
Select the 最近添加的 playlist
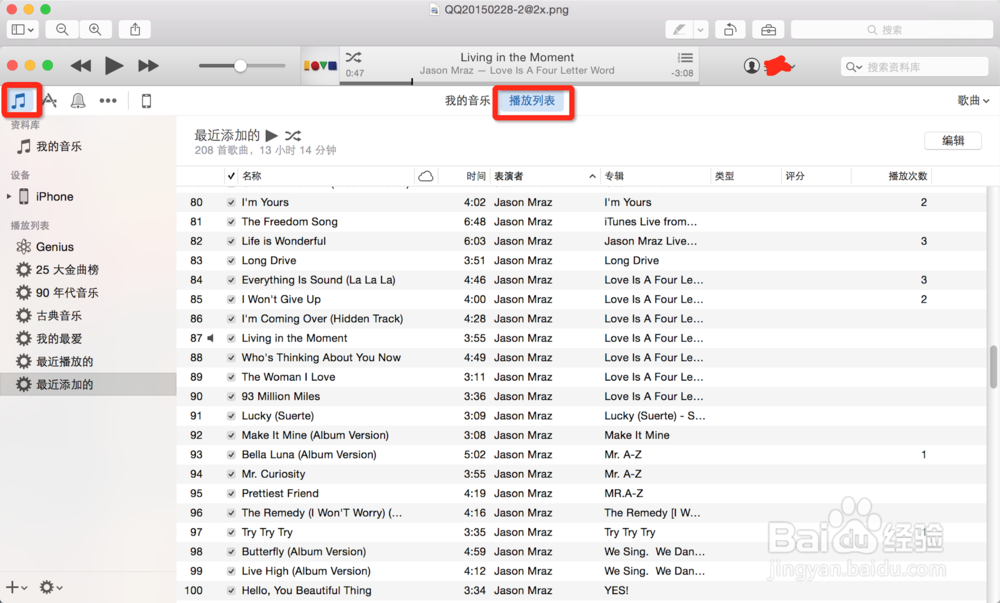coord(88,384)
